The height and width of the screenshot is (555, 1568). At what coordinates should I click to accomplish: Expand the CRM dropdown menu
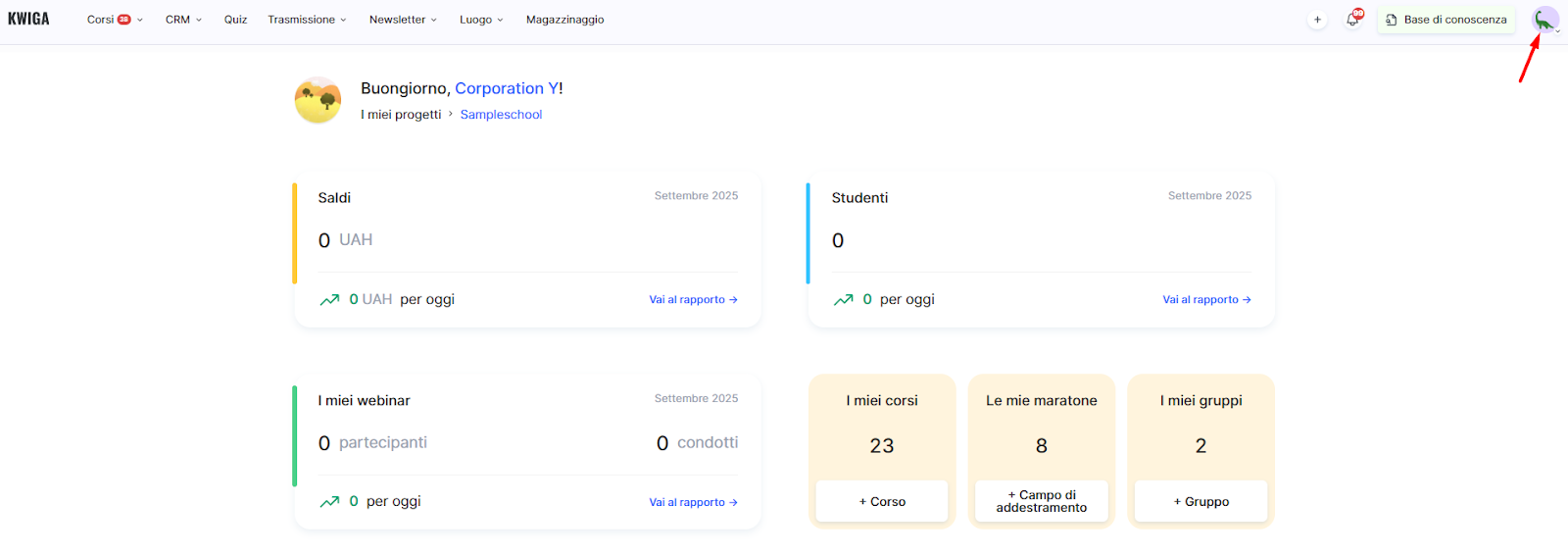[183, 20]
